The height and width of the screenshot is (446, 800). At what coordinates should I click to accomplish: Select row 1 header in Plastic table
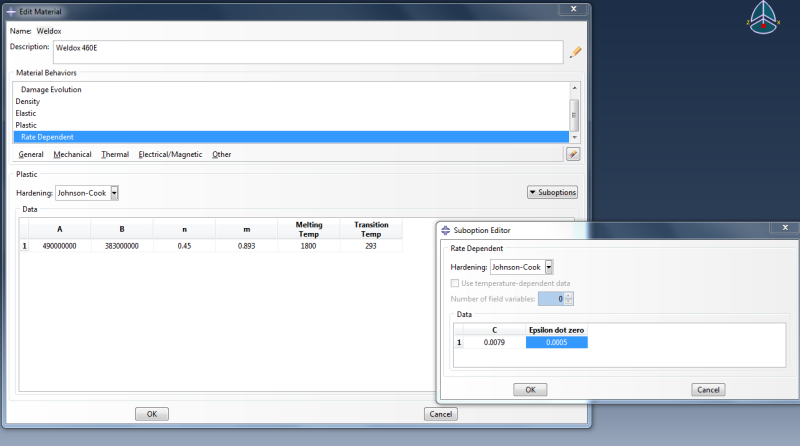(x=24, y=246)
